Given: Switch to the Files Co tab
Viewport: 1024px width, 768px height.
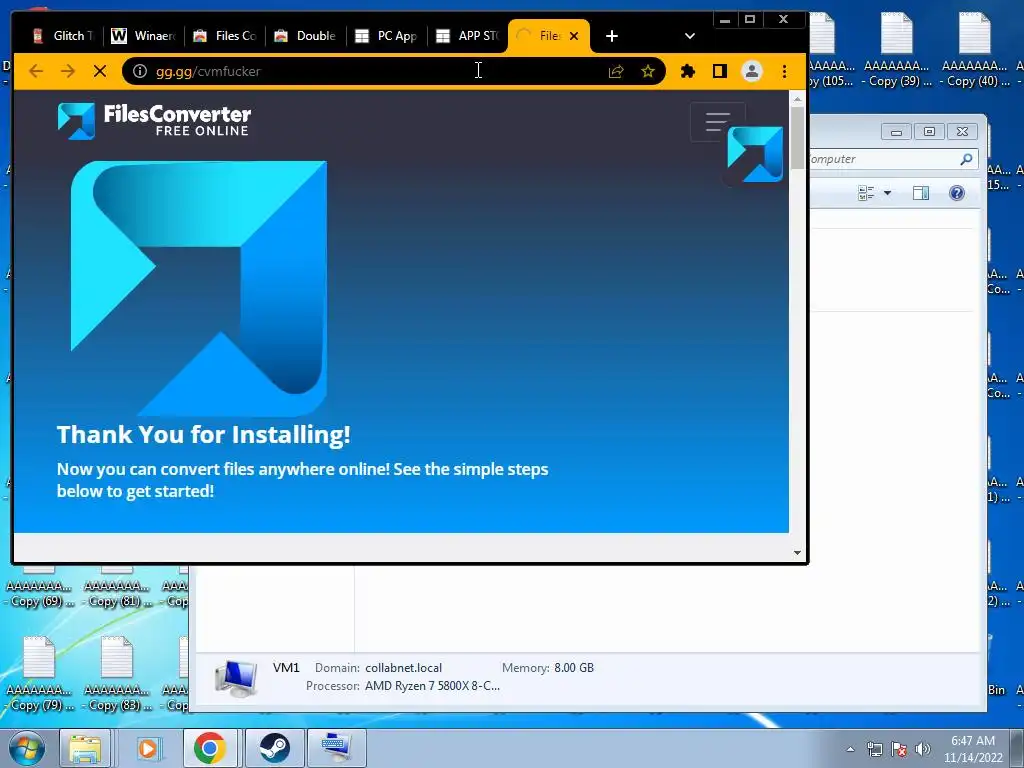Looking at the screenshot, I should coord(224,36).
